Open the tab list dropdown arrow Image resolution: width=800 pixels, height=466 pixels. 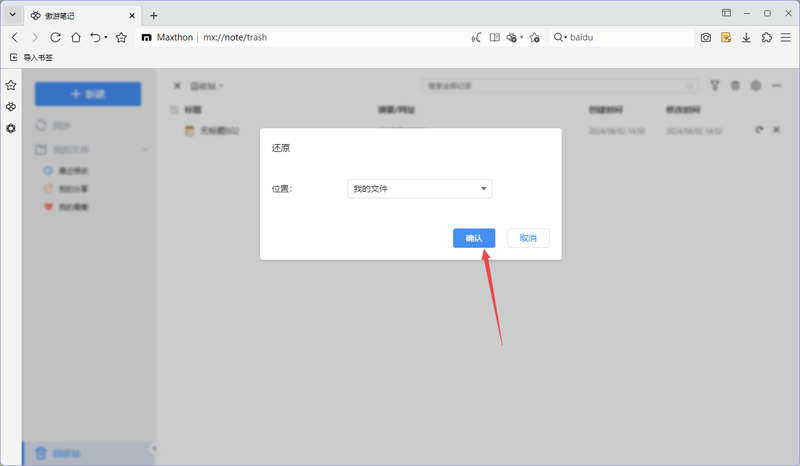pos(13,15)
